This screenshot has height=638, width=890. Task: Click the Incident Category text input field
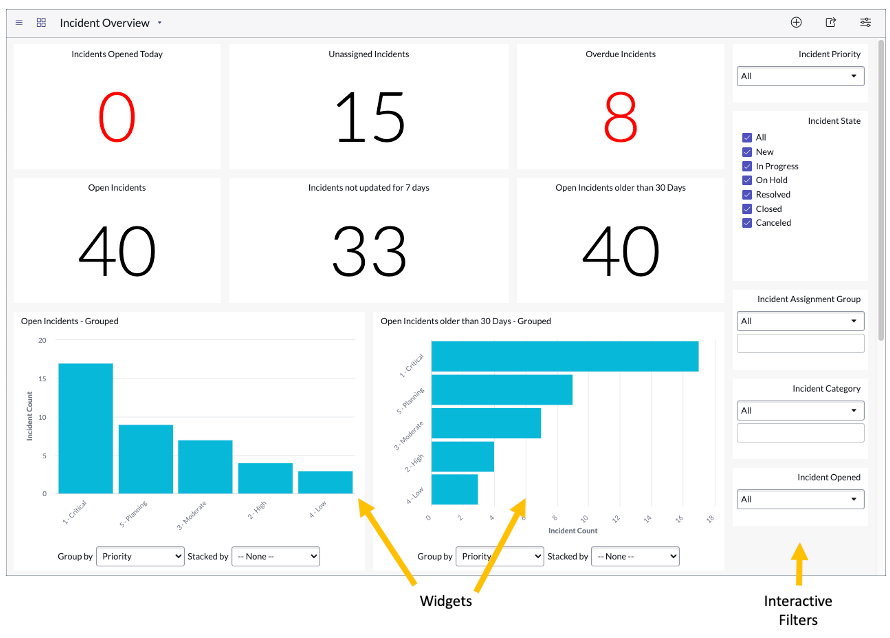pyautogui.click(x=800, y=432)
